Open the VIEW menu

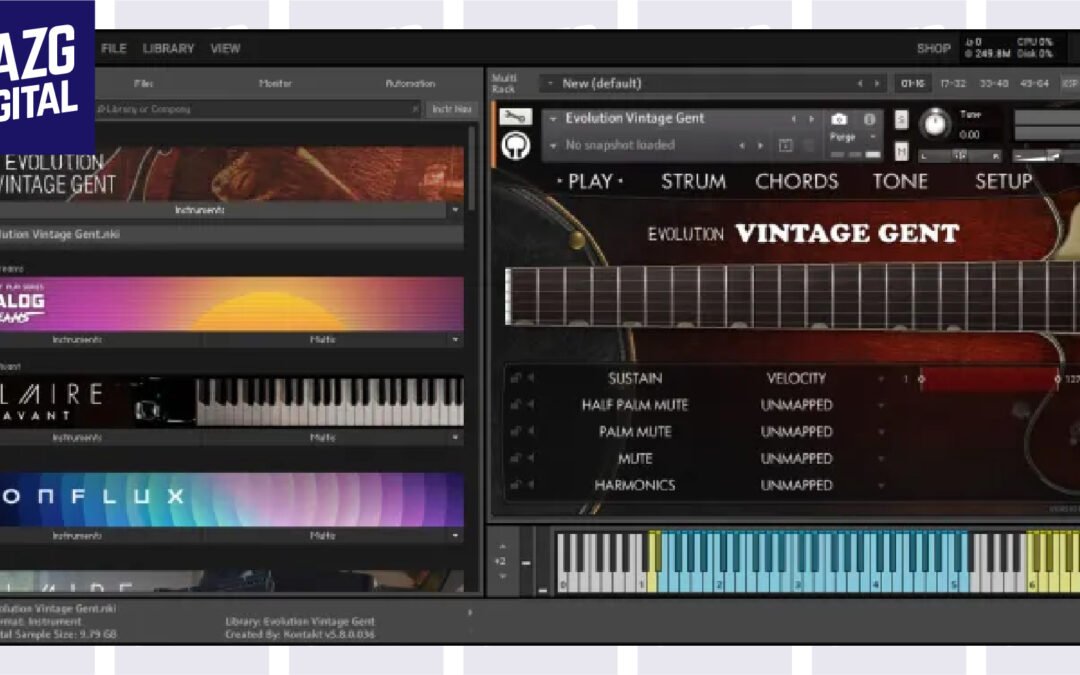point(225,48)
